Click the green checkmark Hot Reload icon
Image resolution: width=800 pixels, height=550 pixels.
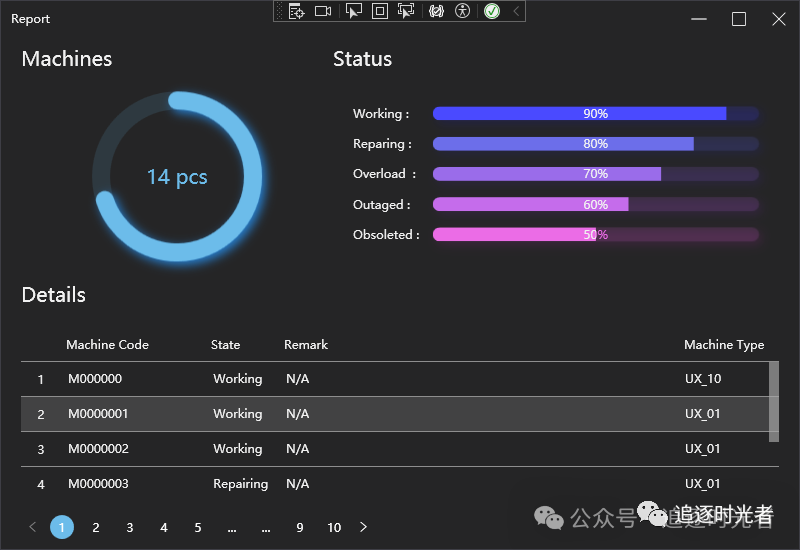click(x=492, y=11)
